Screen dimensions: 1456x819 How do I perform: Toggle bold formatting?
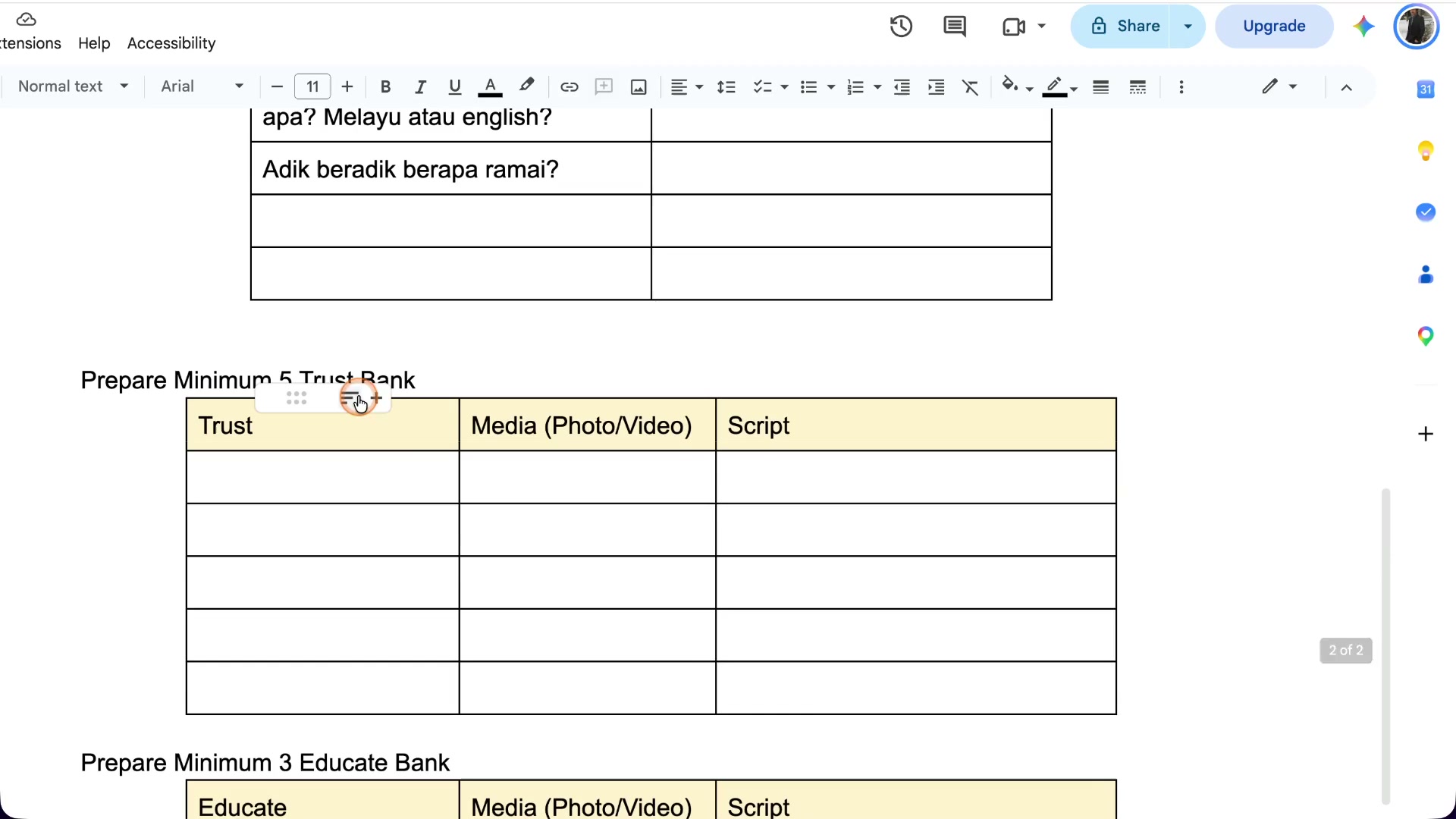pos(385,87)
